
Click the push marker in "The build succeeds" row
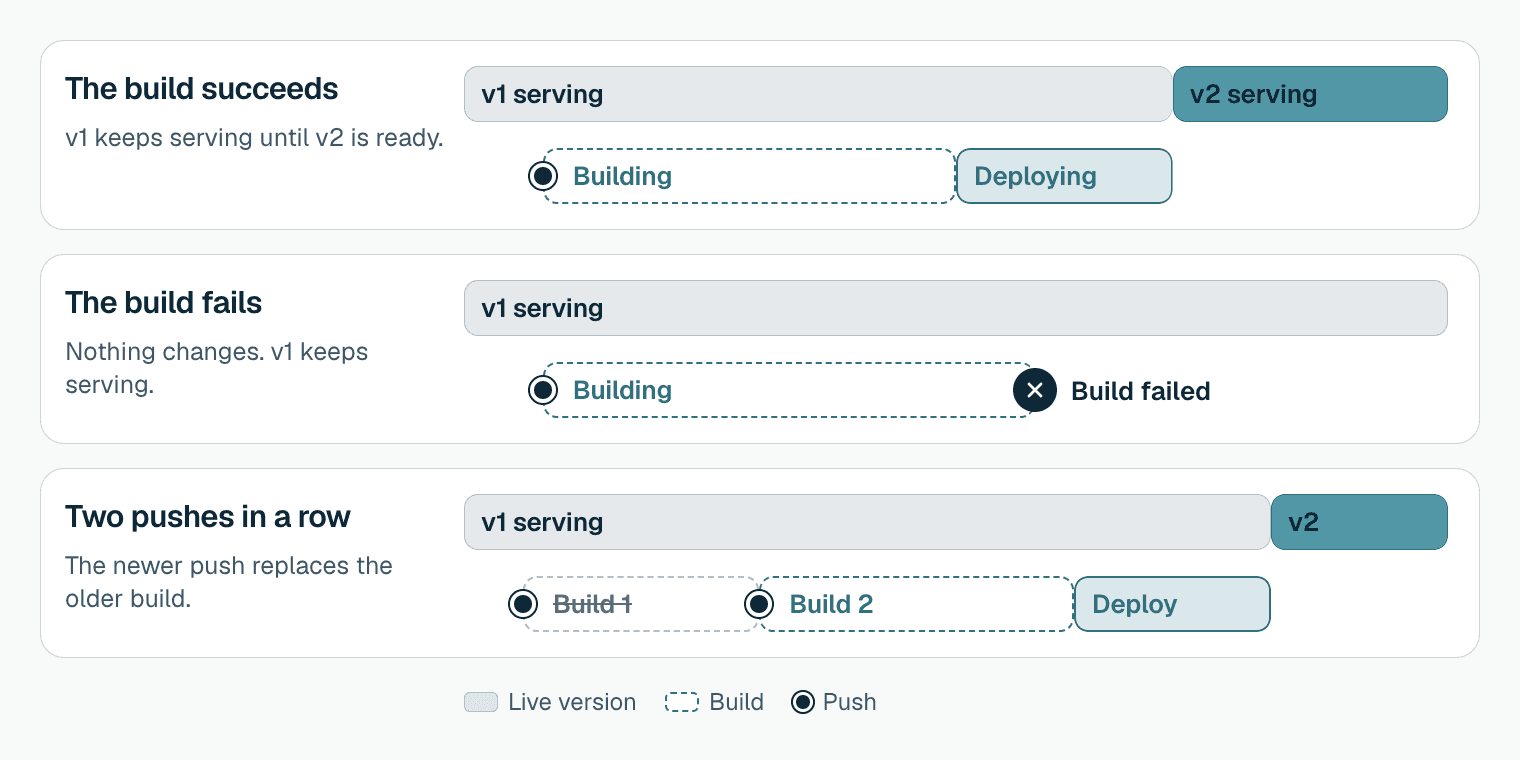tap(543, 176)
